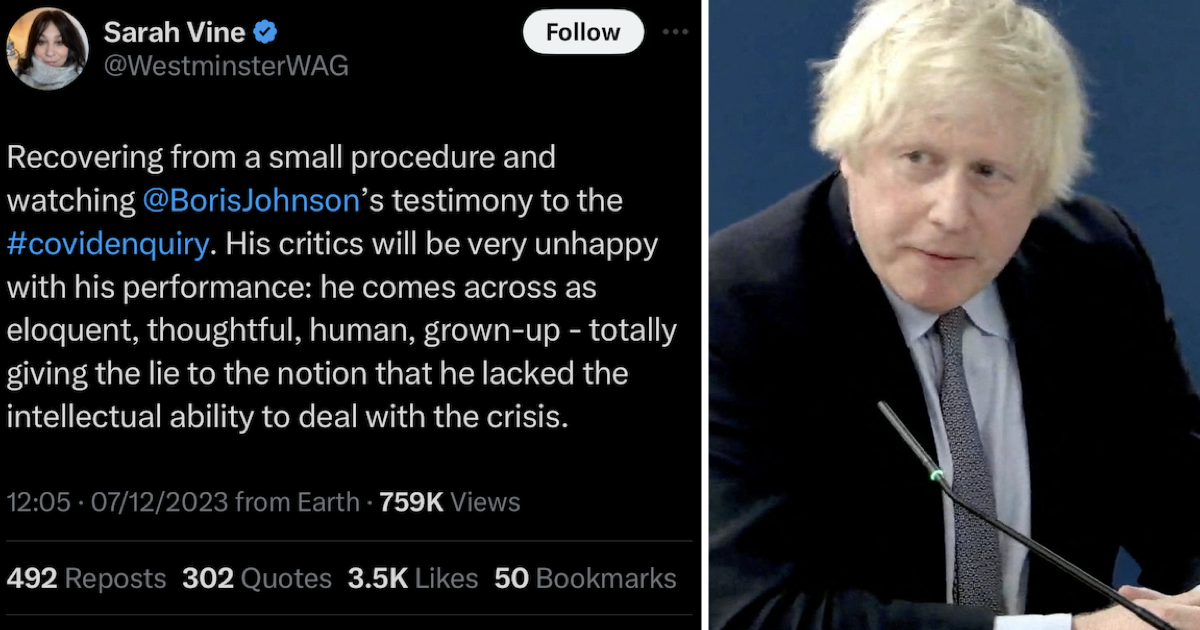Click the Follow button
The image size is (1200, 630).
pos(583,32)
